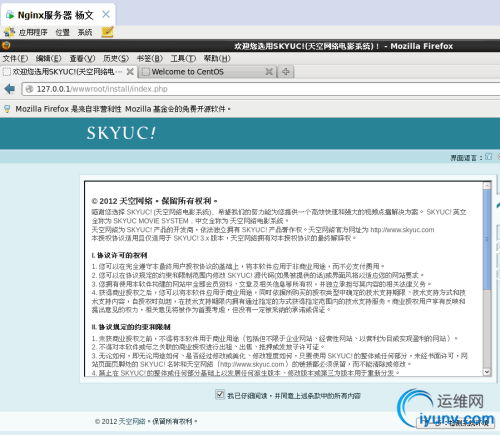Click the license scrollbar up arrow

tap(487, 186)
